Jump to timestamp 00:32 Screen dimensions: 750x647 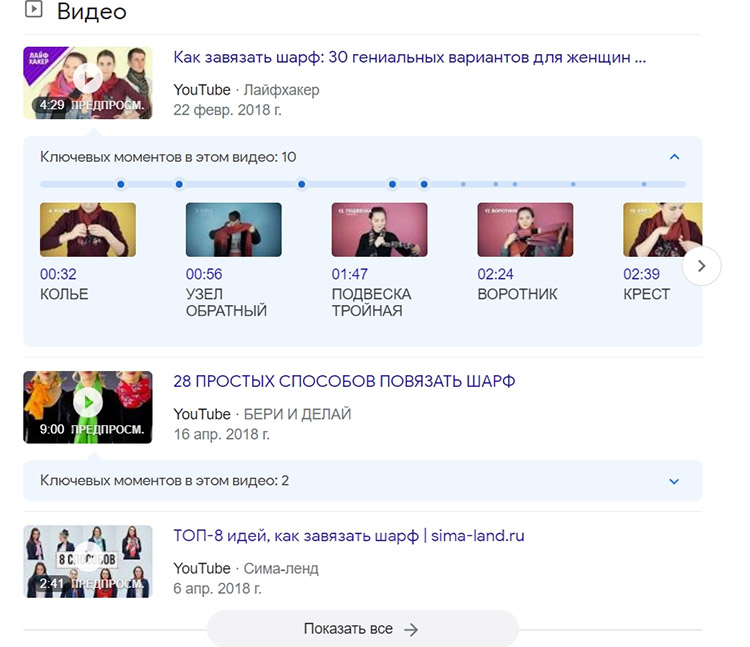click(58, 274)
